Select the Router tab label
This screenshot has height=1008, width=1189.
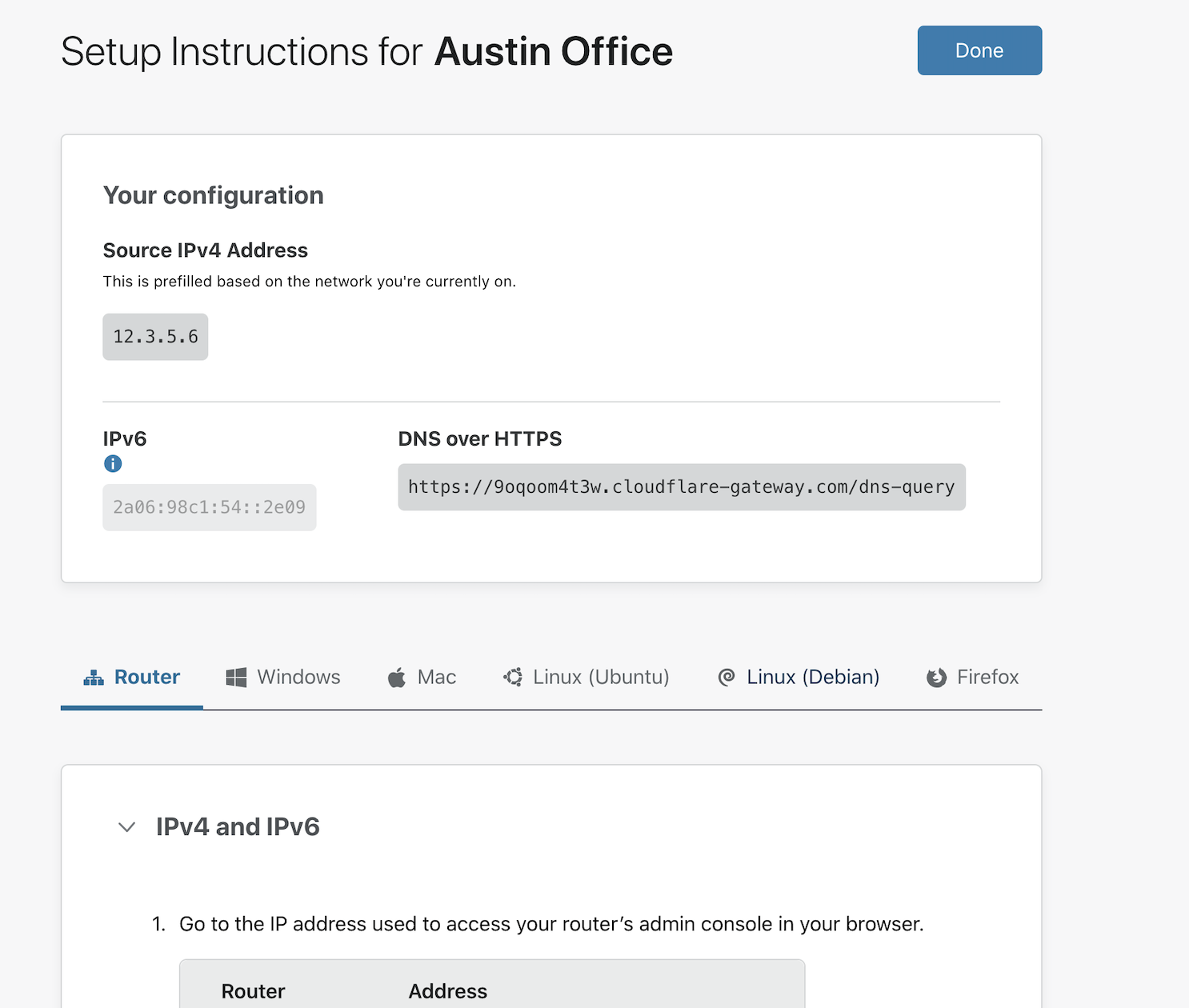tap(147, 677)
